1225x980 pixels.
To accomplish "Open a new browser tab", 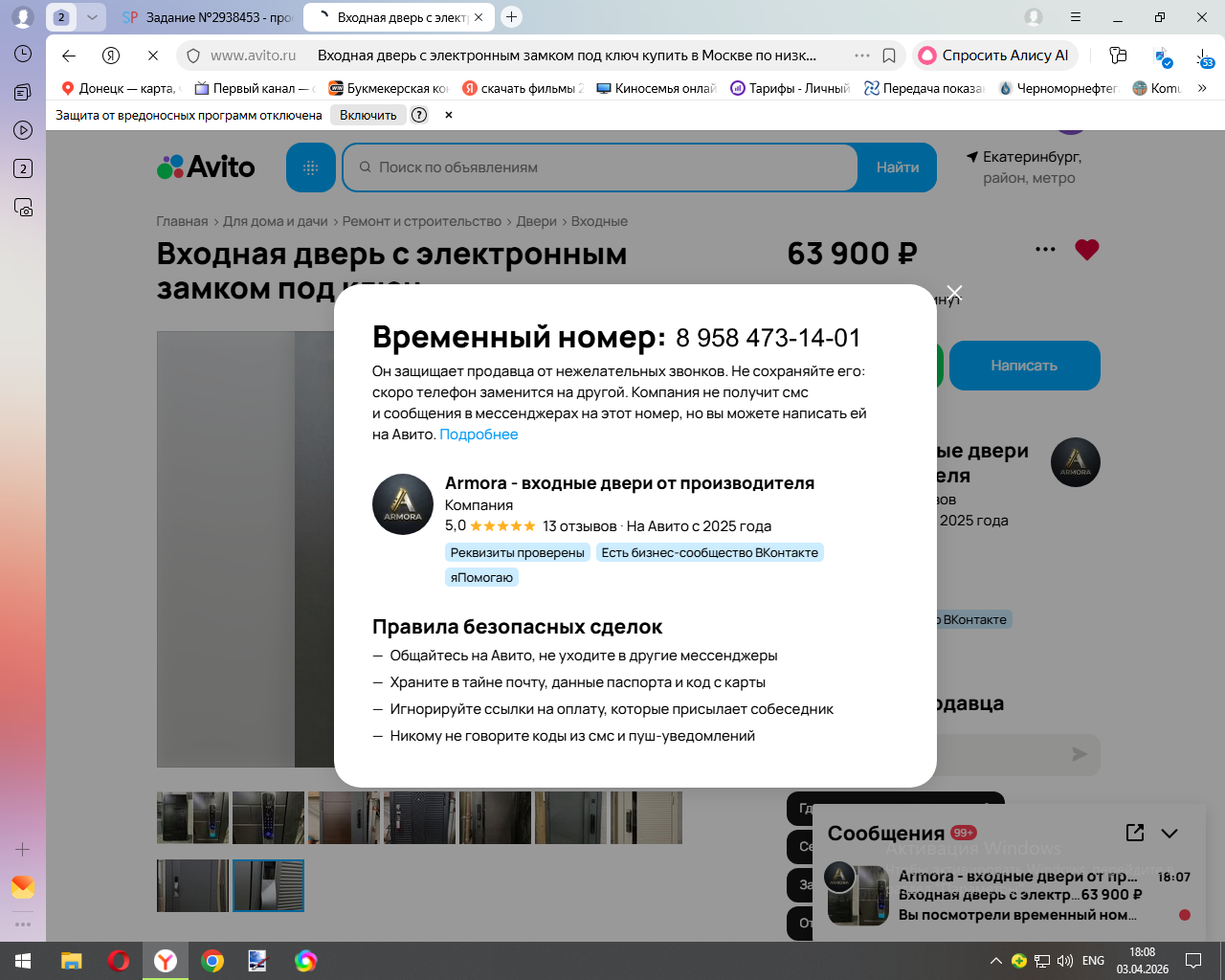I will (x=511, y=16).
